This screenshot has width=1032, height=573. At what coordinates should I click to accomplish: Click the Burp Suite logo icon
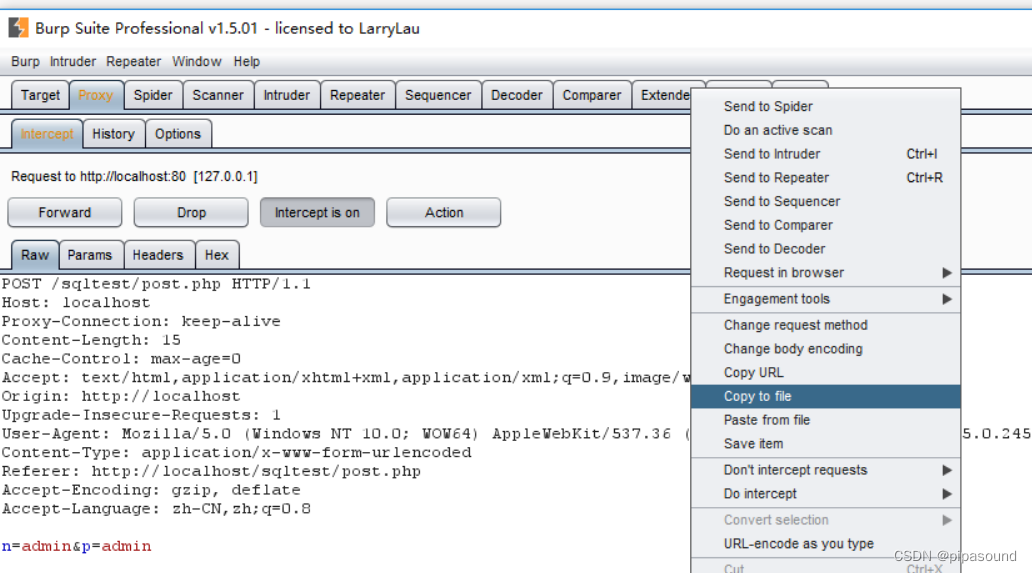18,28
